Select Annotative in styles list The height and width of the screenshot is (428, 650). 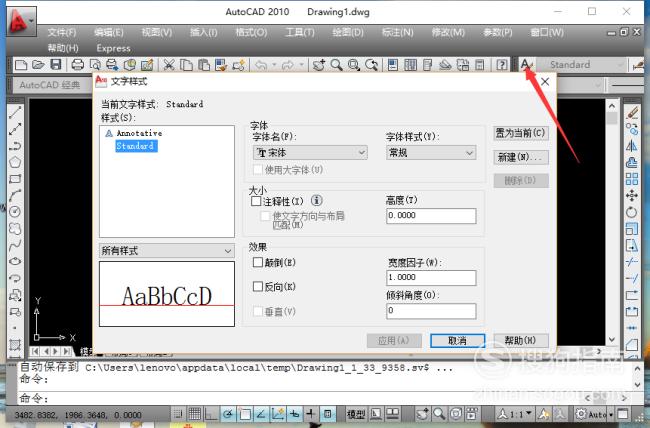pyautogui.click(x=139, y=133)
